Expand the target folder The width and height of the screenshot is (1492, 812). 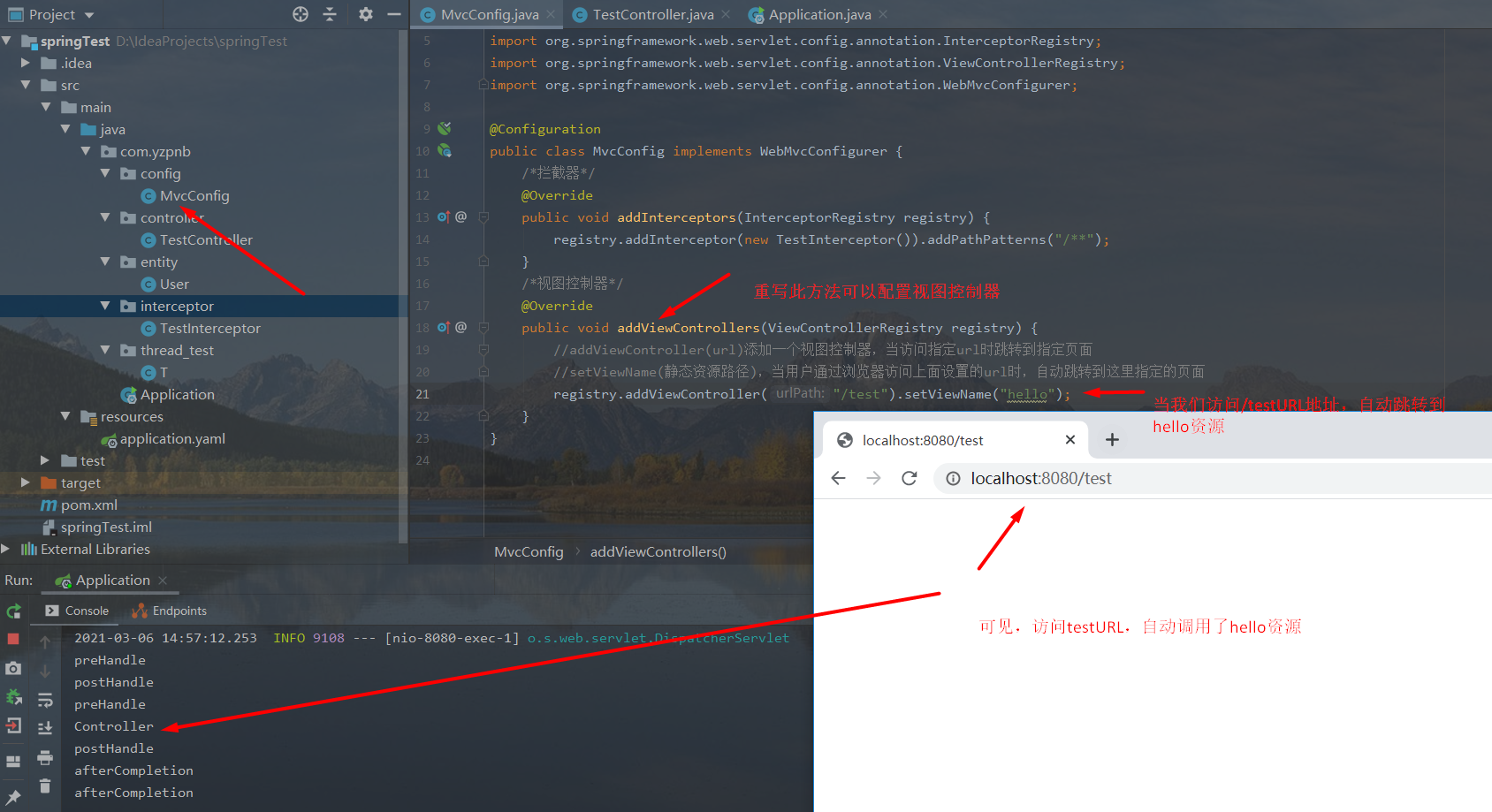pos(27,482)
